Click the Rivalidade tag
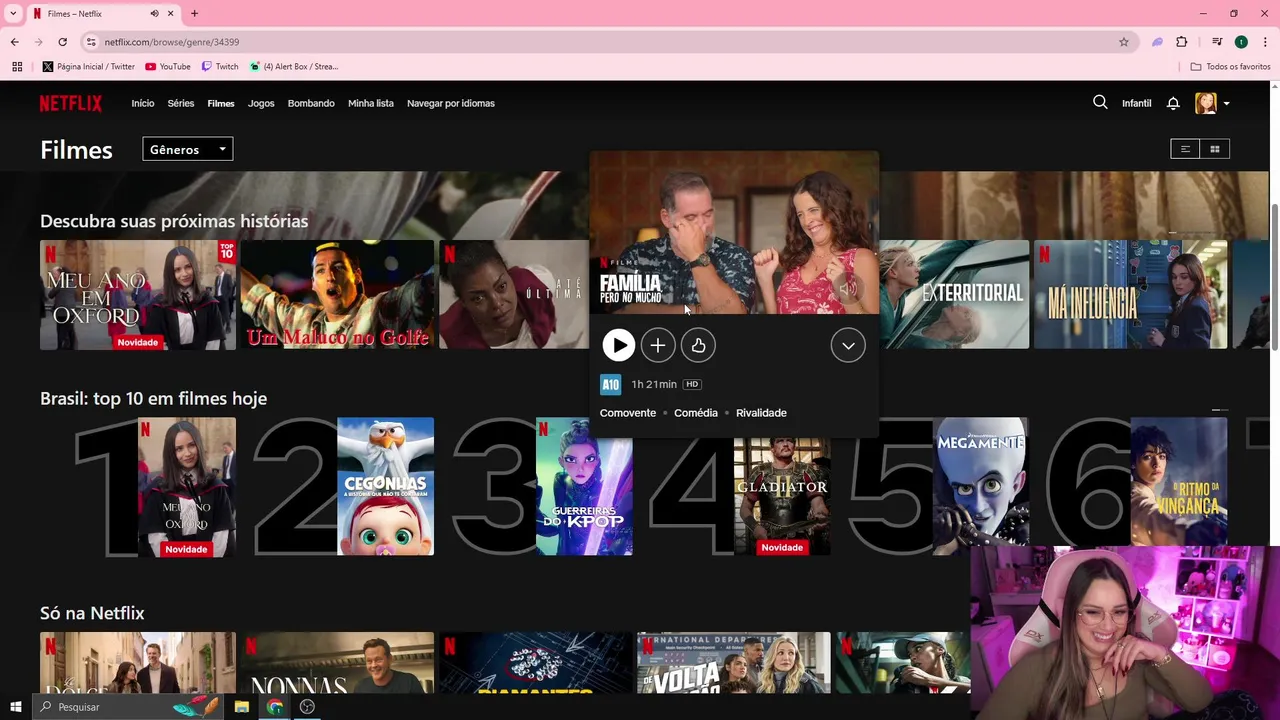Viewport: 1280px width, 720px height. [x=761, y=413]
